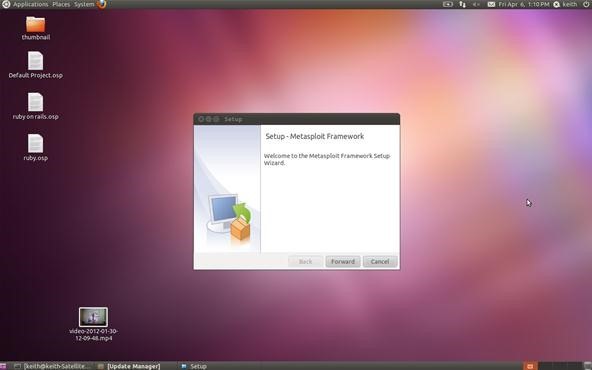Click the battery indicator icon
Screen dimensions: 592x370
click(x=448, y=5)
